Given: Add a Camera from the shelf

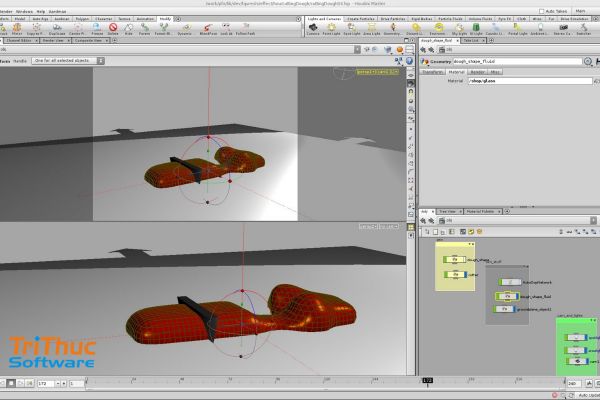Looking at the screenshot, I should point(313,29).
